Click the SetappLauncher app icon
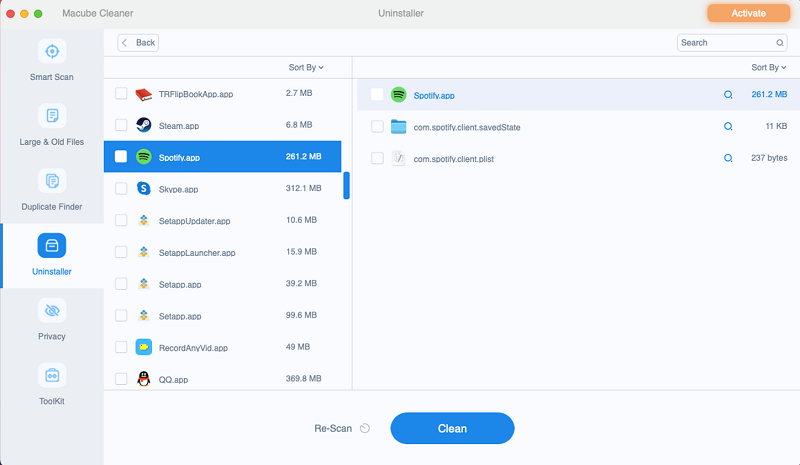The image size is (800, 465). 144,252
